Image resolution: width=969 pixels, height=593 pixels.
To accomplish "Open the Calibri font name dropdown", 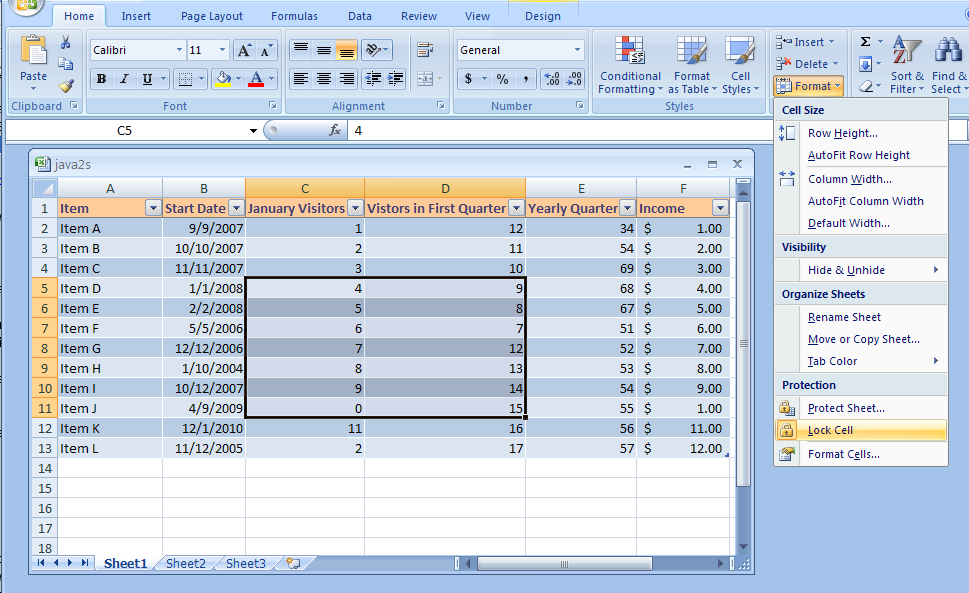I will pos(179,50).
